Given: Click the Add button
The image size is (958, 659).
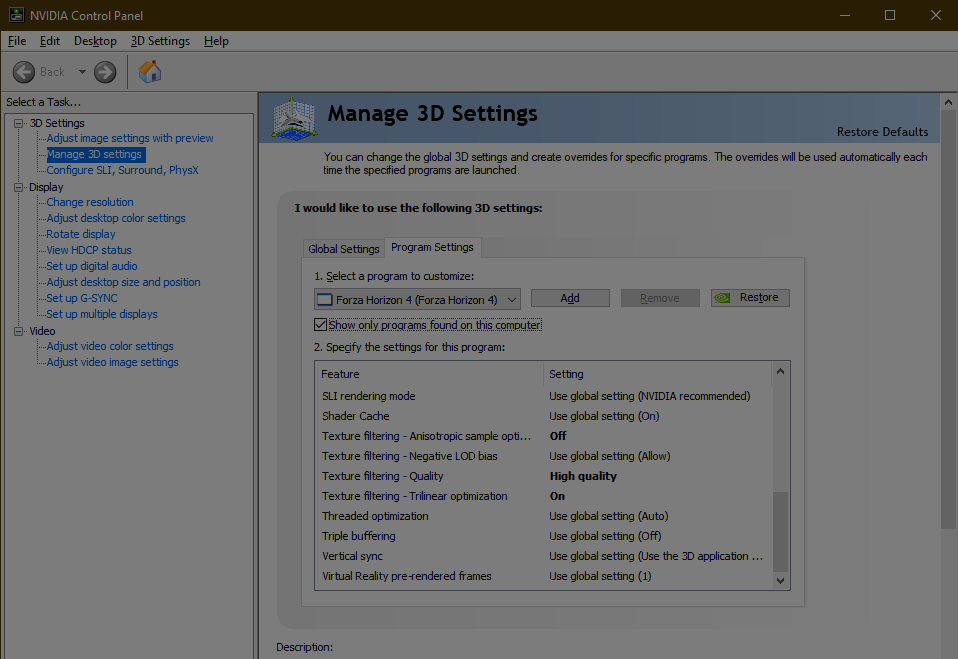Looking at the screenshot, I should (570, 298).
